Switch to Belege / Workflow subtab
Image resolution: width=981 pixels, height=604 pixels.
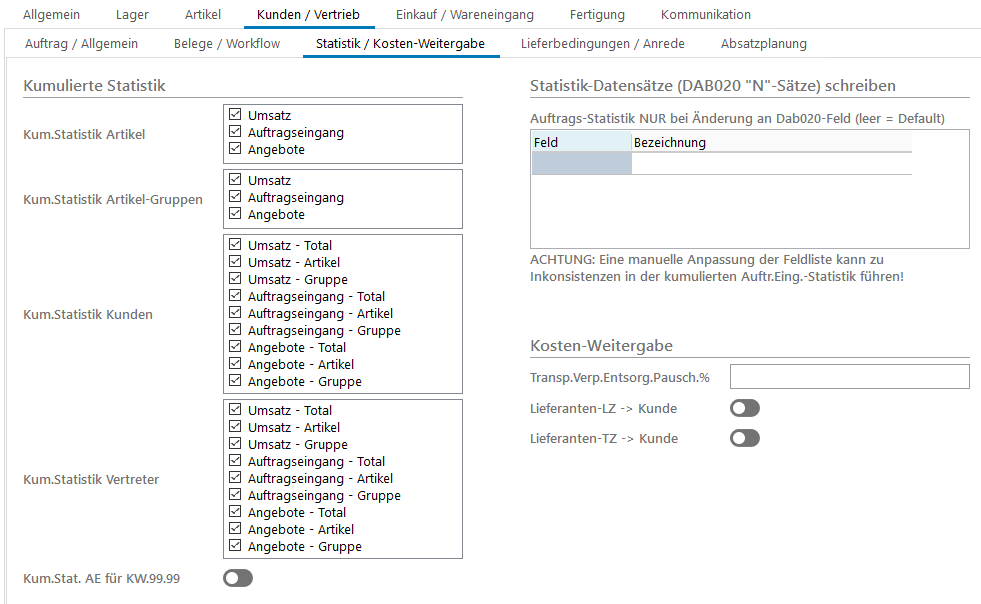tap(227, 44)
